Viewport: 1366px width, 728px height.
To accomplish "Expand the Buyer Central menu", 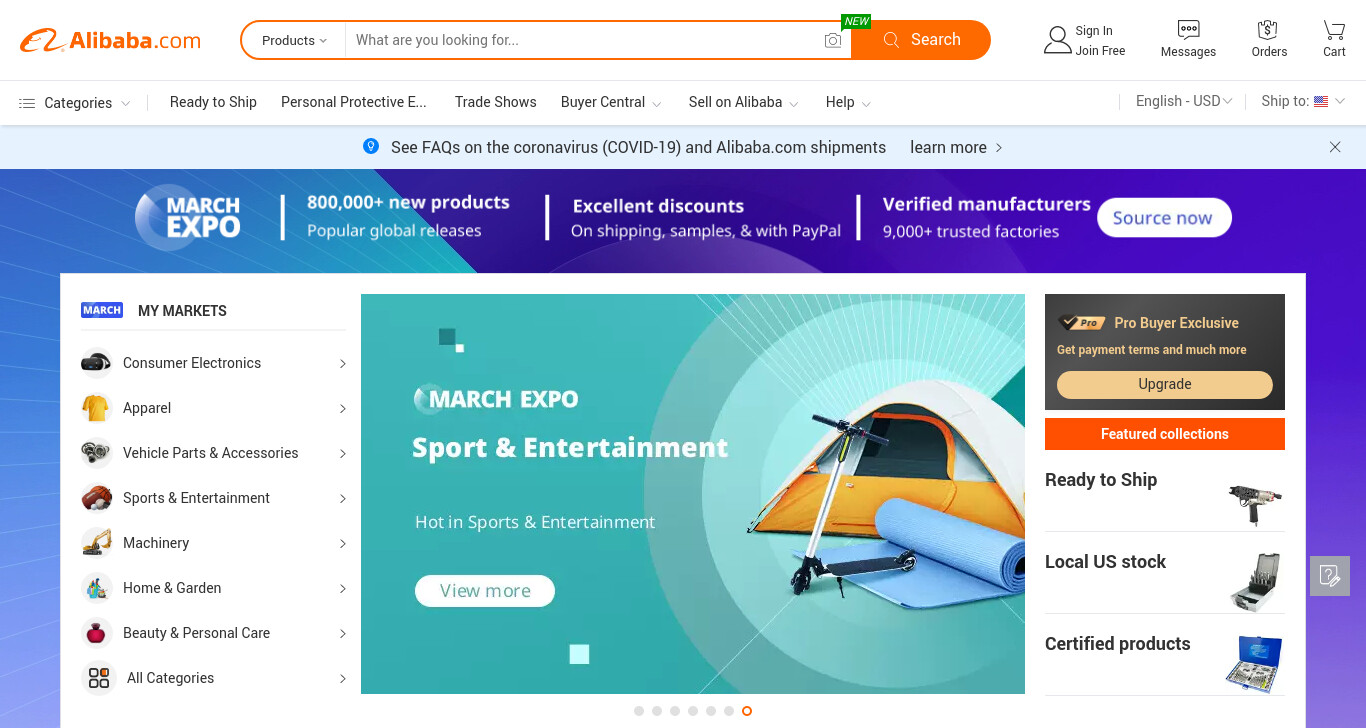I will (x=656, y=104).
